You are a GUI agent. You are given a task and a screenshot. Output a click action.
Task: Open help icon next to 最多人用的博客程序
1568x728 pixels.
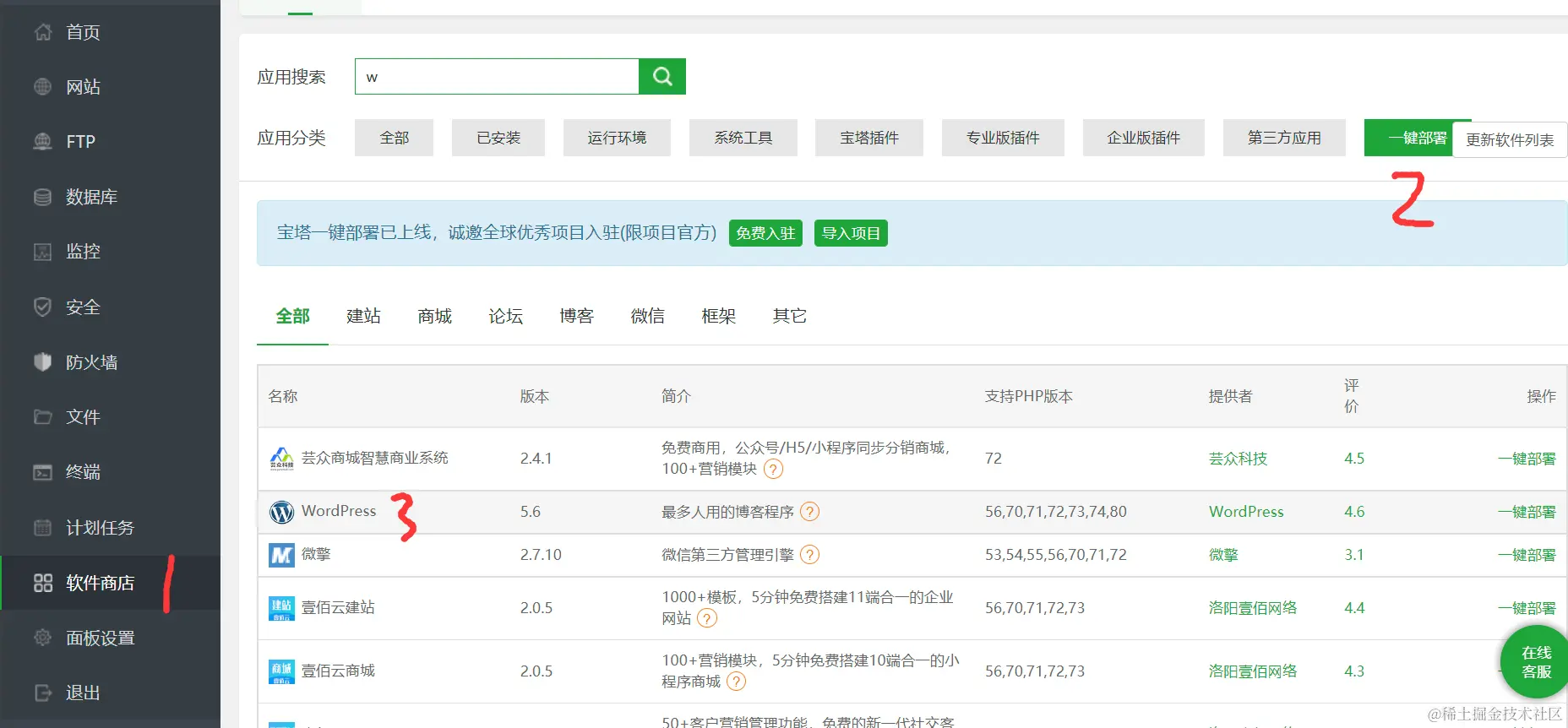point(809,512)
